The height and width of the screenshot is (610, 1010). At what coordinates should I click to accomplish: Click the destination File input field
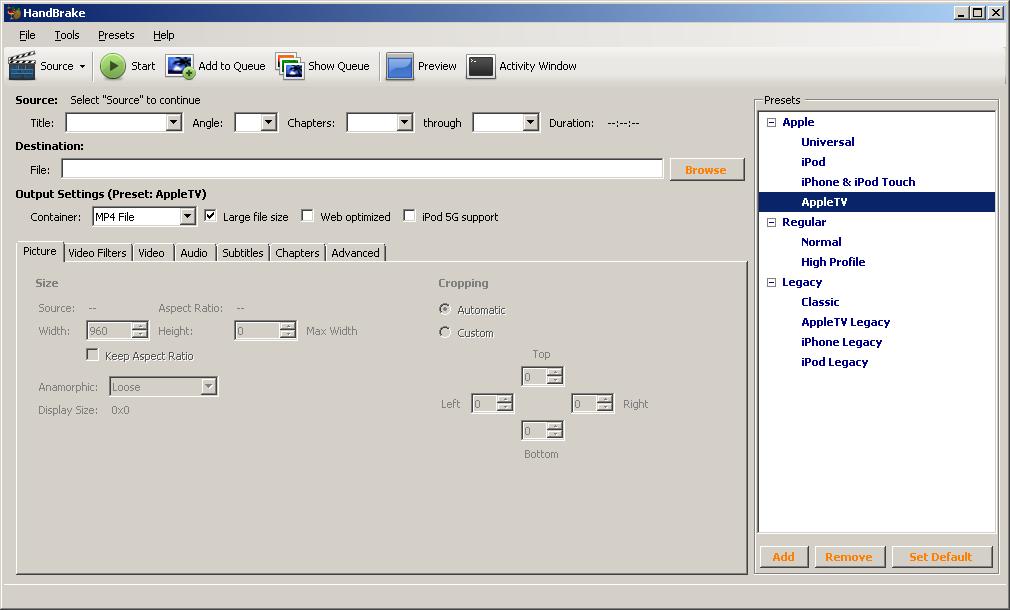coord(362,169)
